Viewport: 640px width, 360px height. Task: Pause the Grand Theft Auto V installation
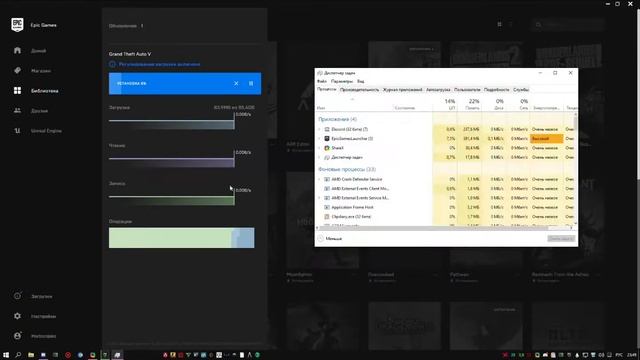coord(251,83)
